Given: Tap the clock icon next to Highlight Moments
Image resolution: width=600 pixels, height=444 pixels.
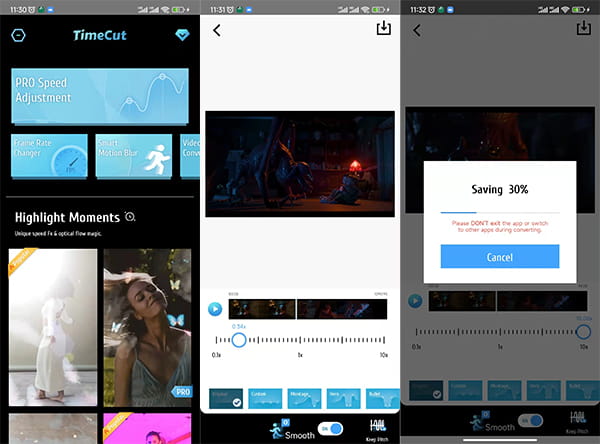Looking at the screenshot, I should (x=130, y=217).
